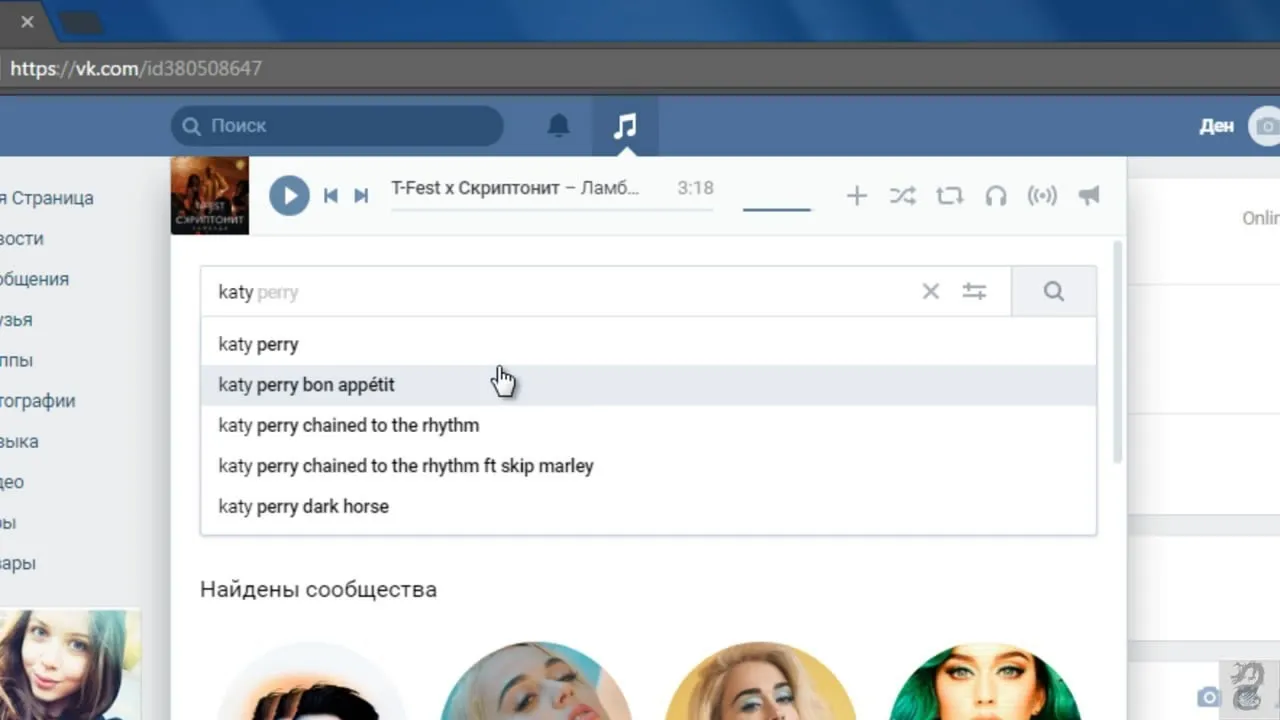Viewport: 1280px width, 720px height.
Task: Adjust the volume slider in the player
Action: (x=777, y=210)
